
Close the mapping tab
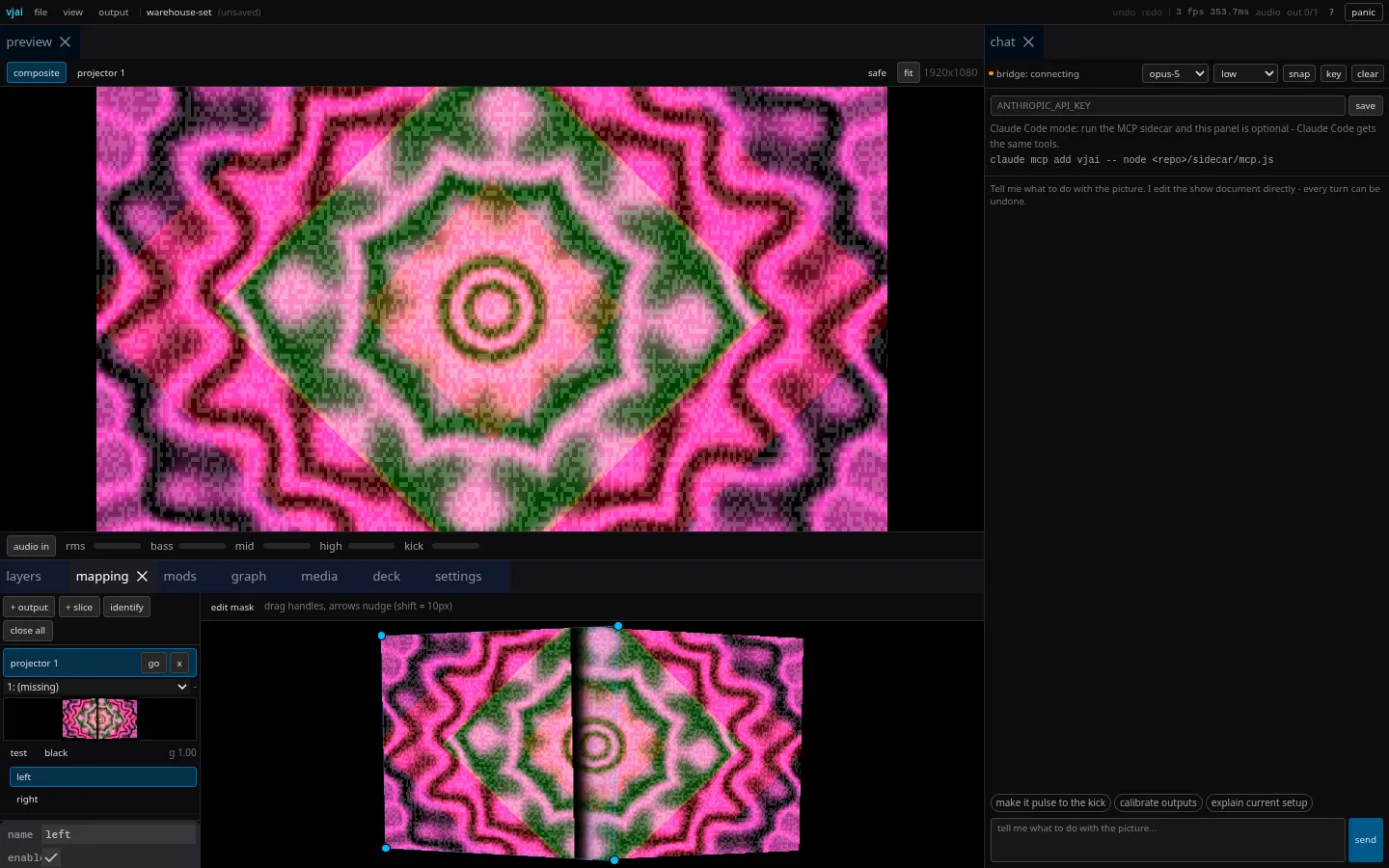click(142, 576)
